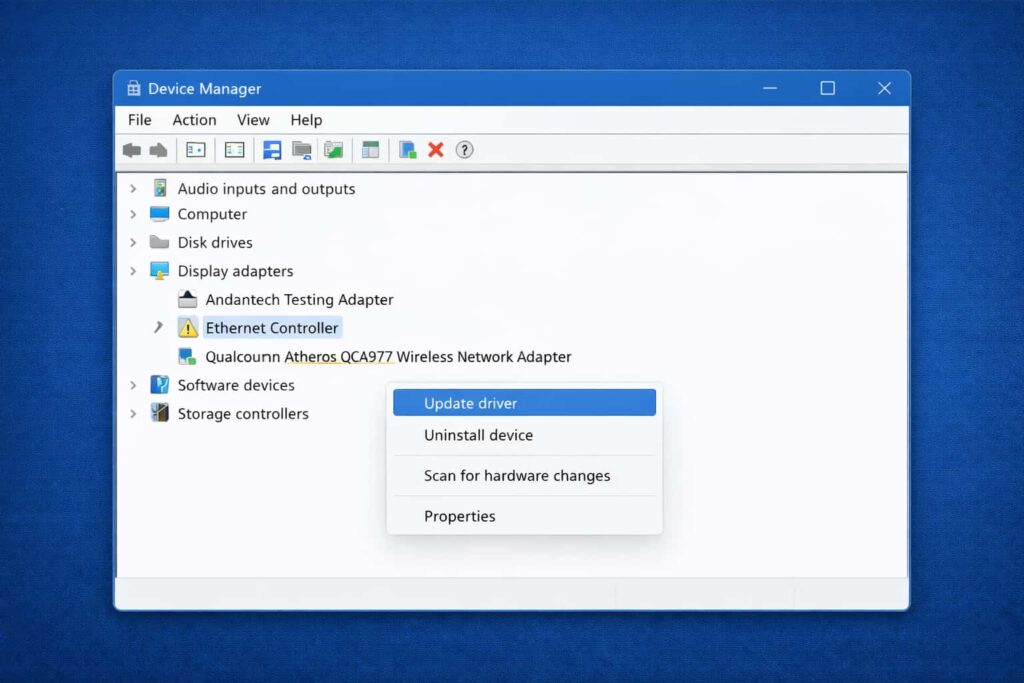Screen dimensions: 1024x683
Task: Select Andantech Testing Adapter entry
Action: pos(299,300)
